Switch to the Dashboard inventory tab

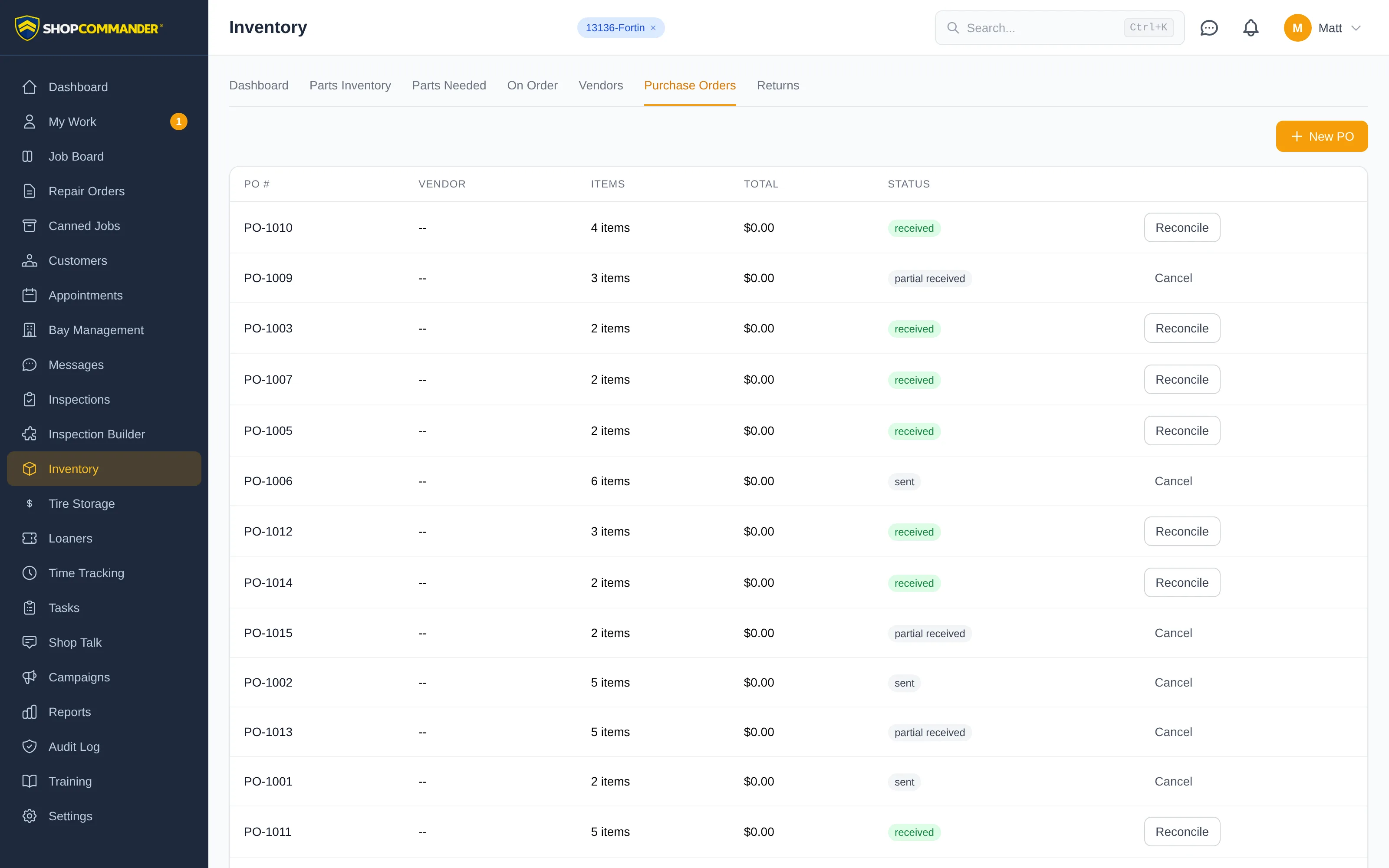259,85
